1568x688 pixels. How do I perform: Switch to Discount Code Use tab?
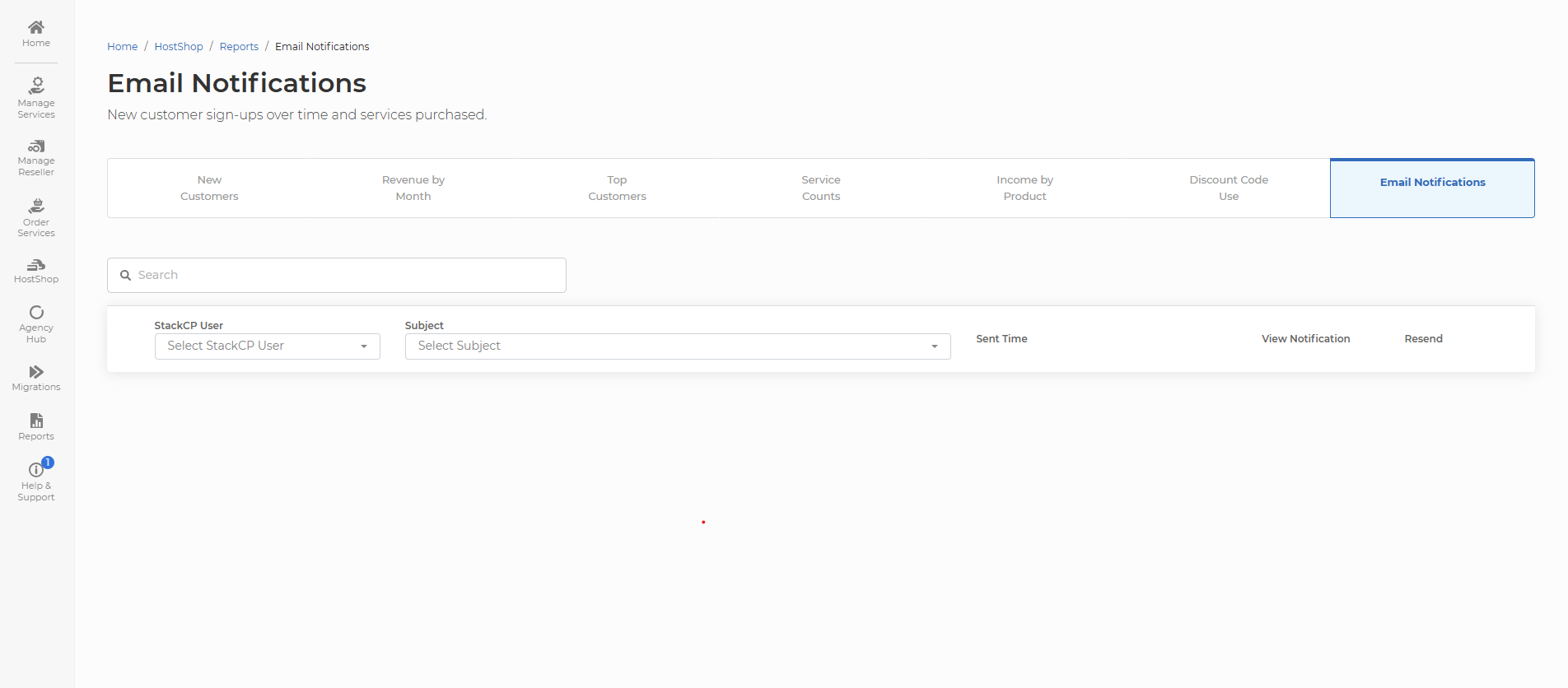tap(1229, 188)
